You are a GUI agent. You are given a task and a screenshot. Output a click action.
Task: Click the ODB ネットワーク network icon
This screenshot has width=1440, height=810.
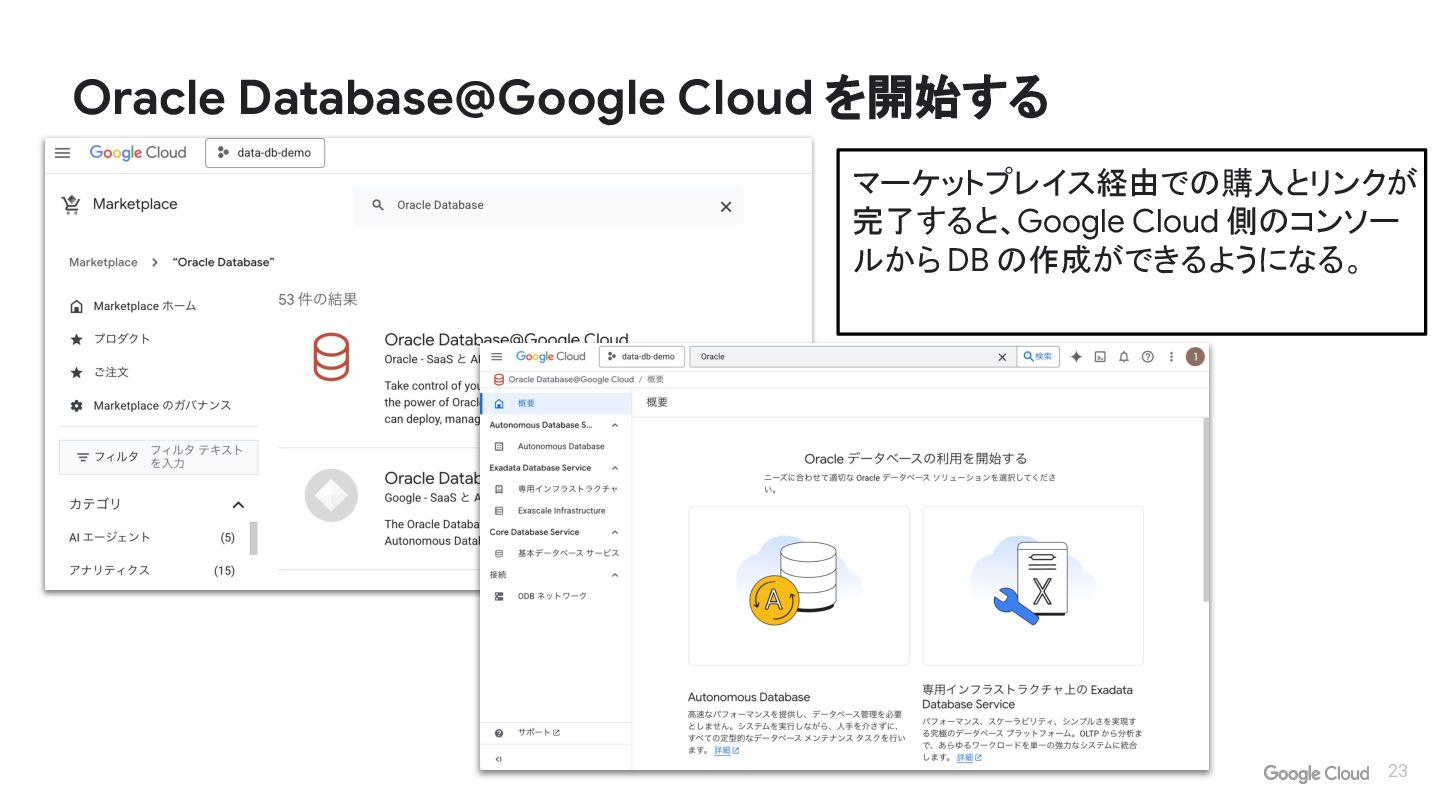(499, 596)
